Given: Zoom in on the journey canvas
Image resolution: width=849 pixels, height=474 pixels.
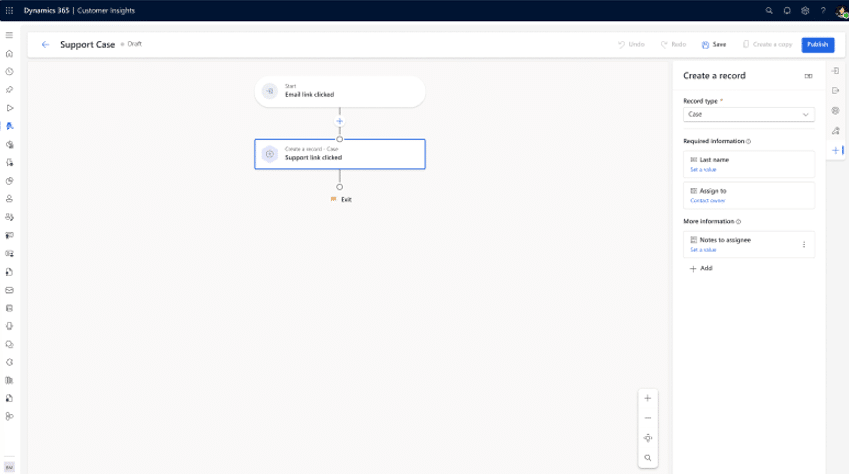Looking at the screenshot, I should [648, 398].
